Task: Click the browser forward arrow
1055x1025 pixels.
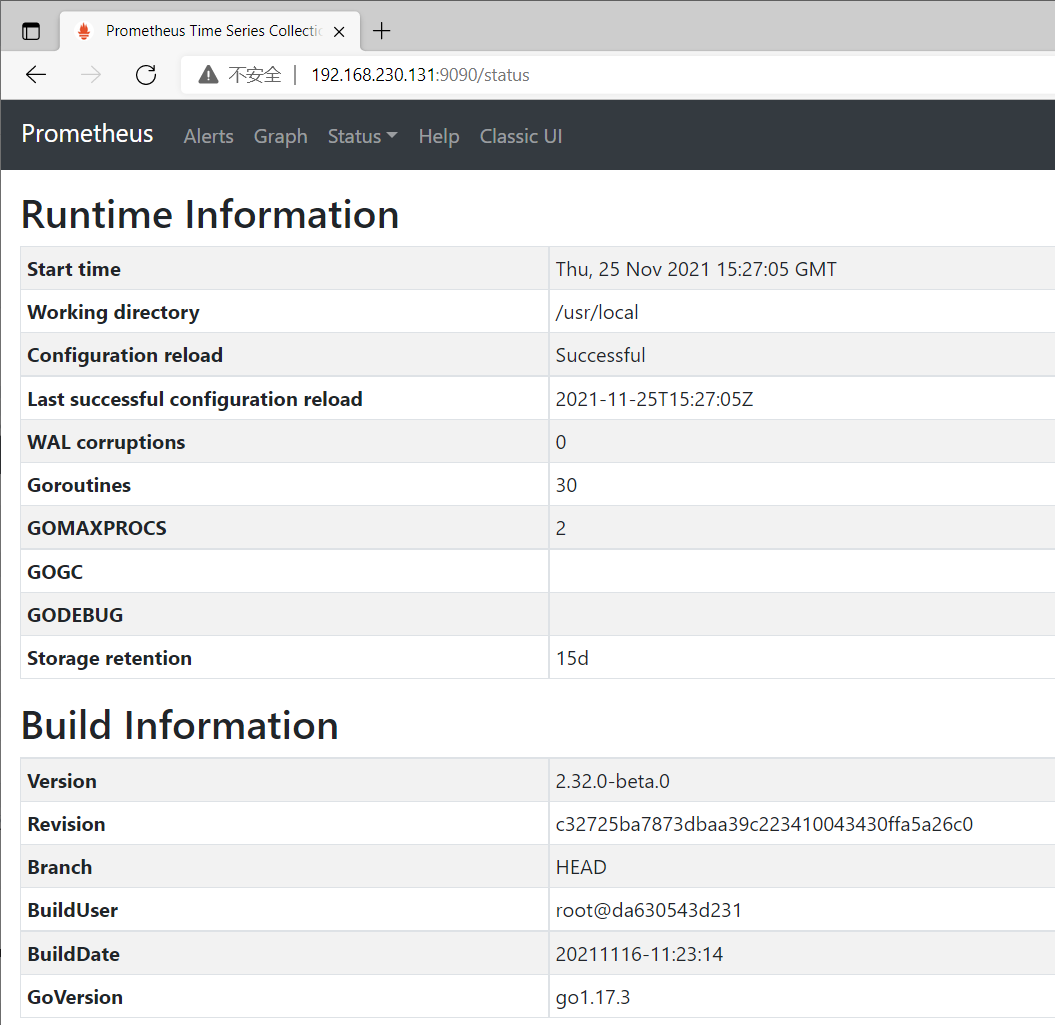Action: pos(91,75)
